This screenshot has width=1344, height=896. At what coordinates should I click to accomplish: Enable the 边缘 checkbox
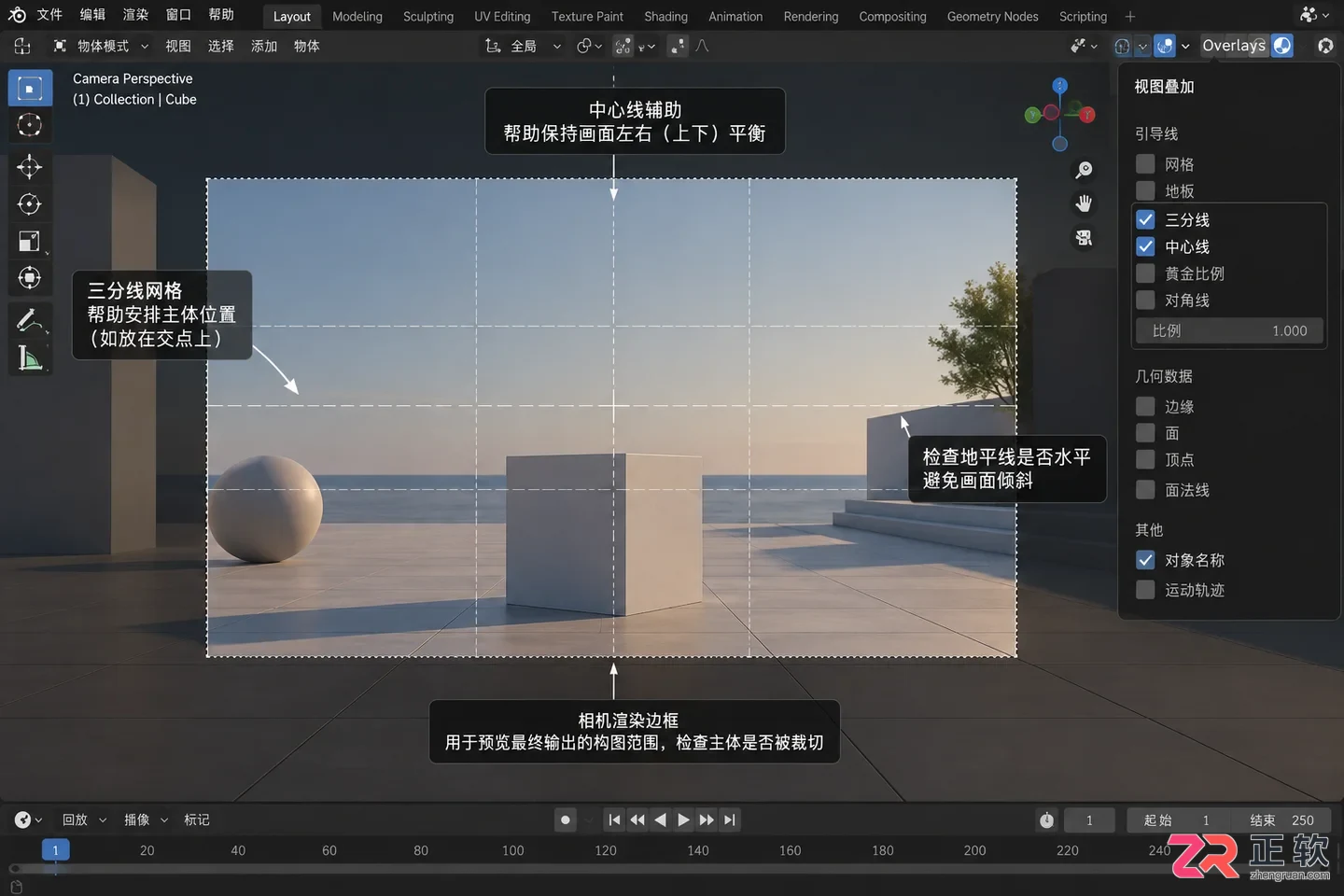(x=1145, y=407)
